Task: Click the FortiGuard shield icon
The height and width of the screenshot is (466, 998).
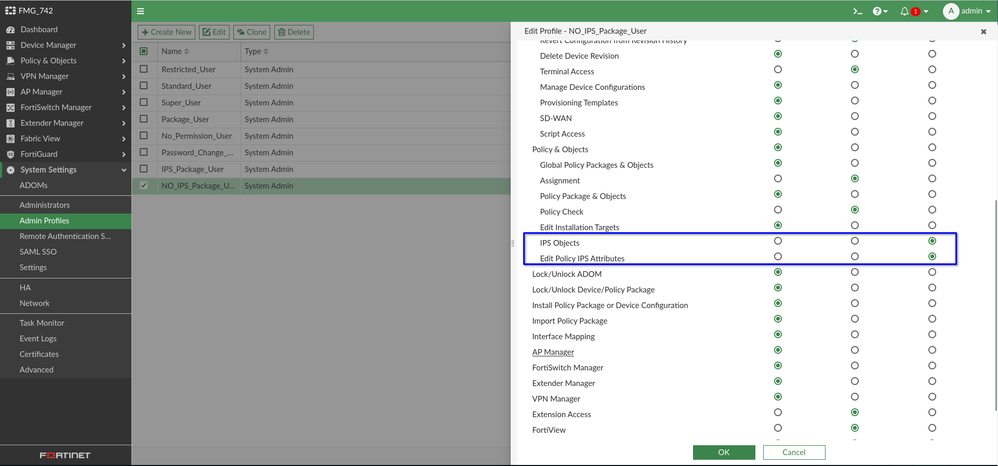Action: [x=10, y=154]
